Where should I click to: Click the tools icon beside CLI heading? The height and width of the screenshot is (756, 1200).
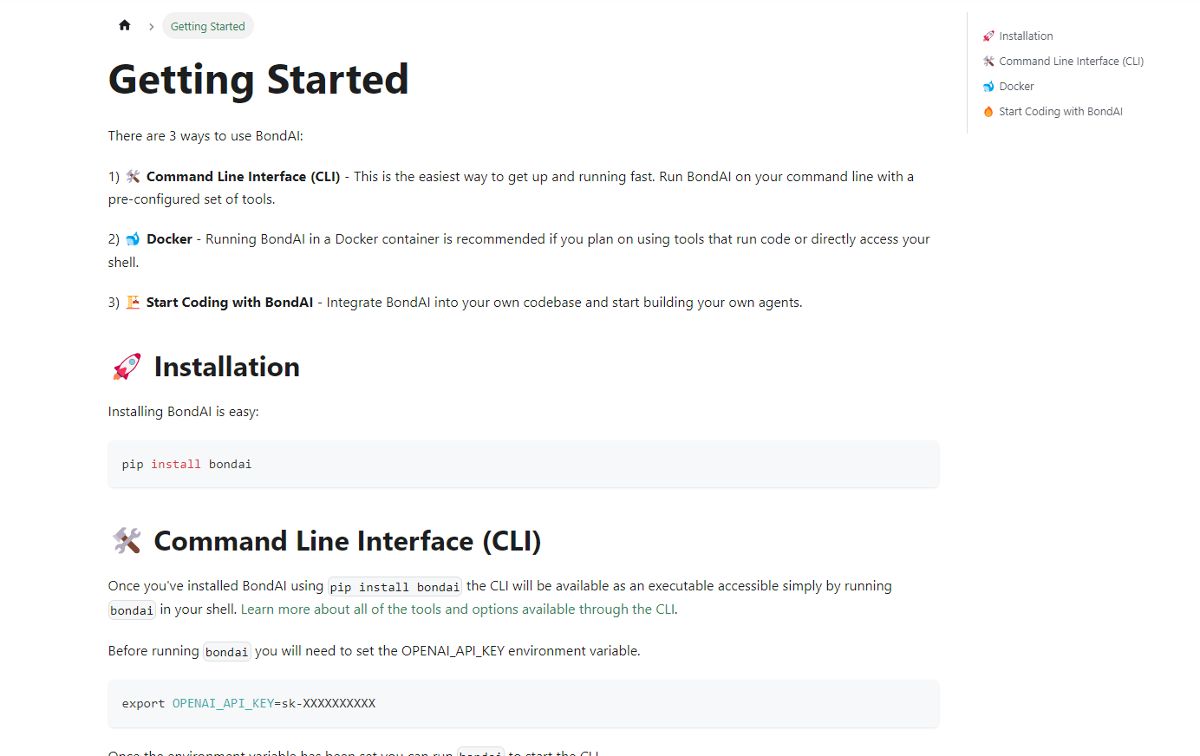126,542
